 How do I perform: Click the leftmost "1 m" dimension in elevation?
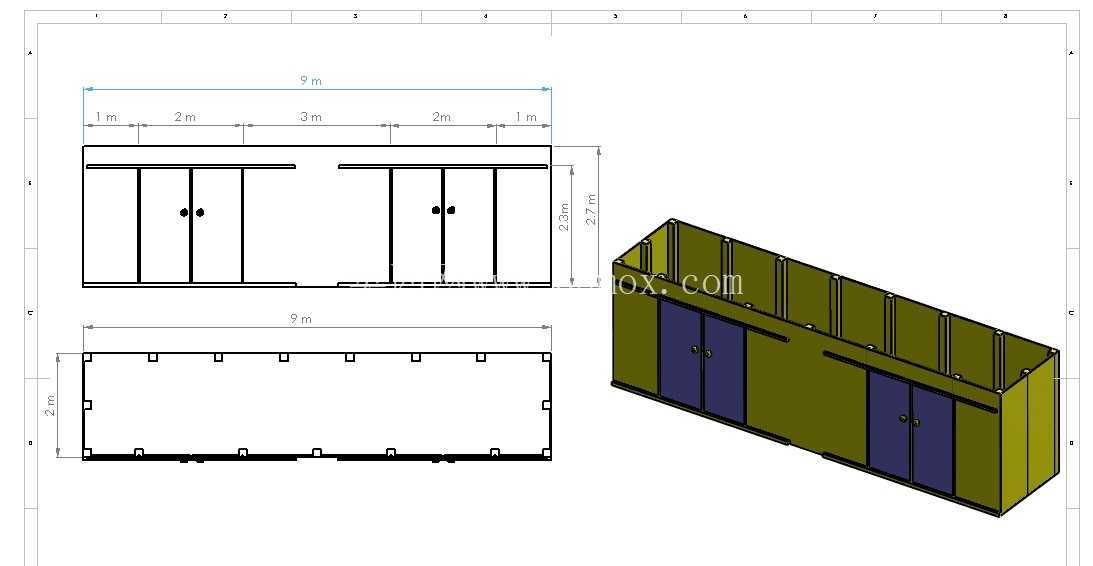point(107,117)
